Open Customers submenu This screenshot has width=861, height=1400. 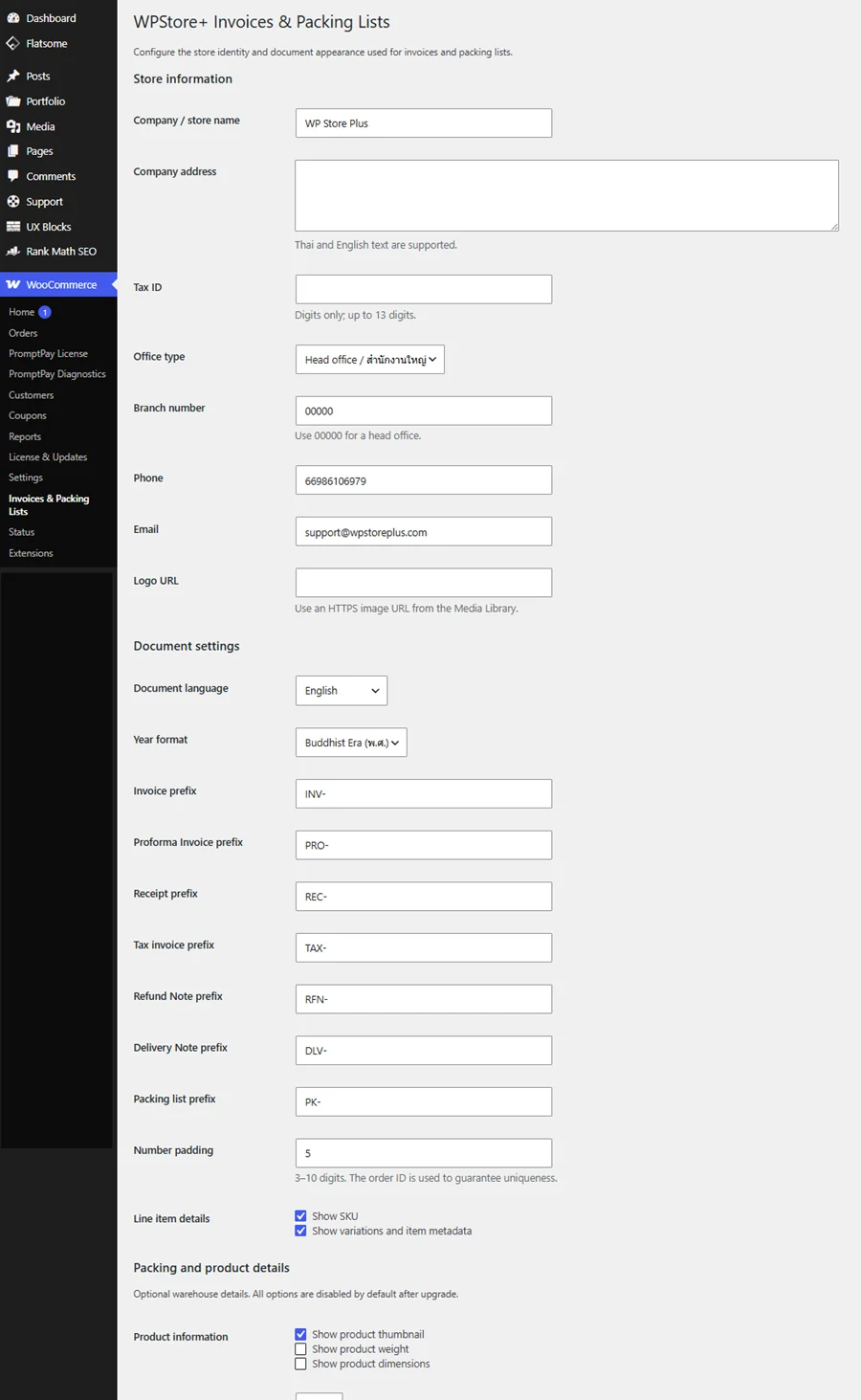(x=31, y=395)
